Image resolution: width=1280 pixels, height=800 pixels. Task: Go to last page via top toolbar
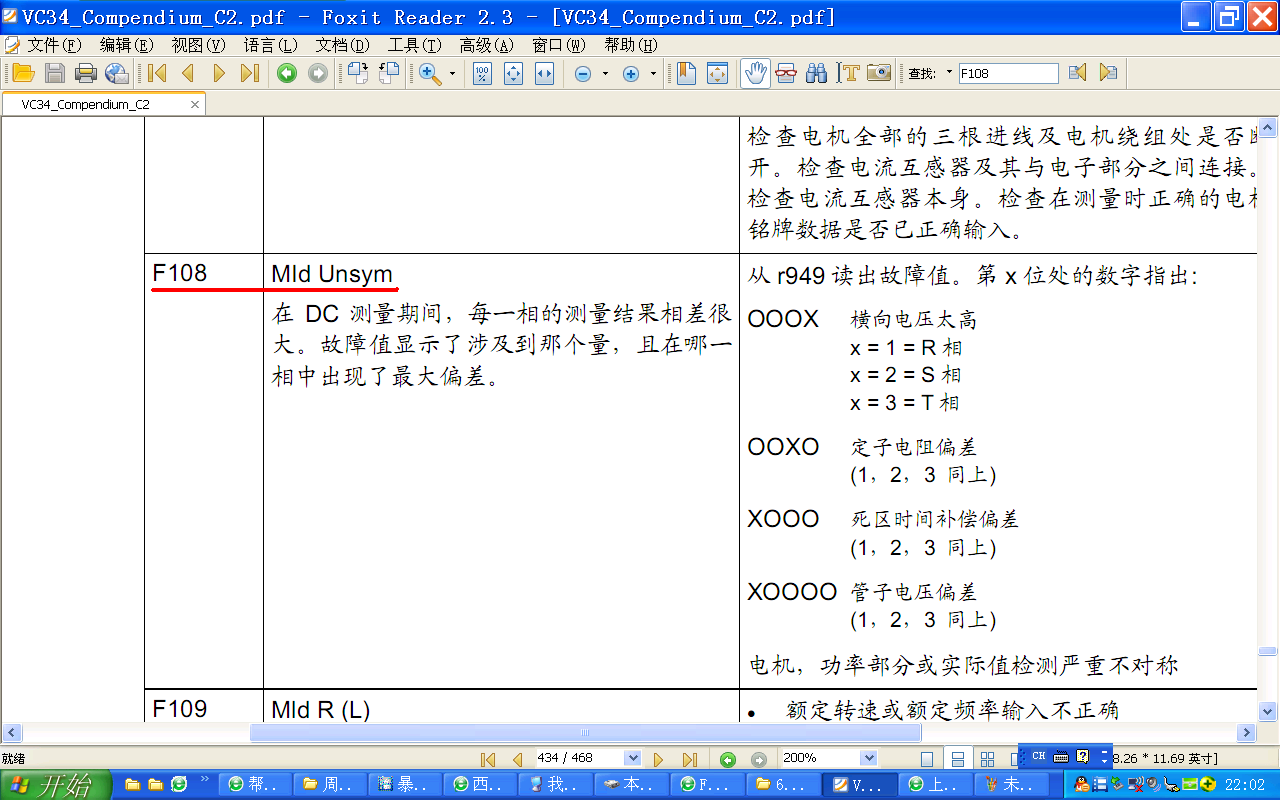click(250, 73)
